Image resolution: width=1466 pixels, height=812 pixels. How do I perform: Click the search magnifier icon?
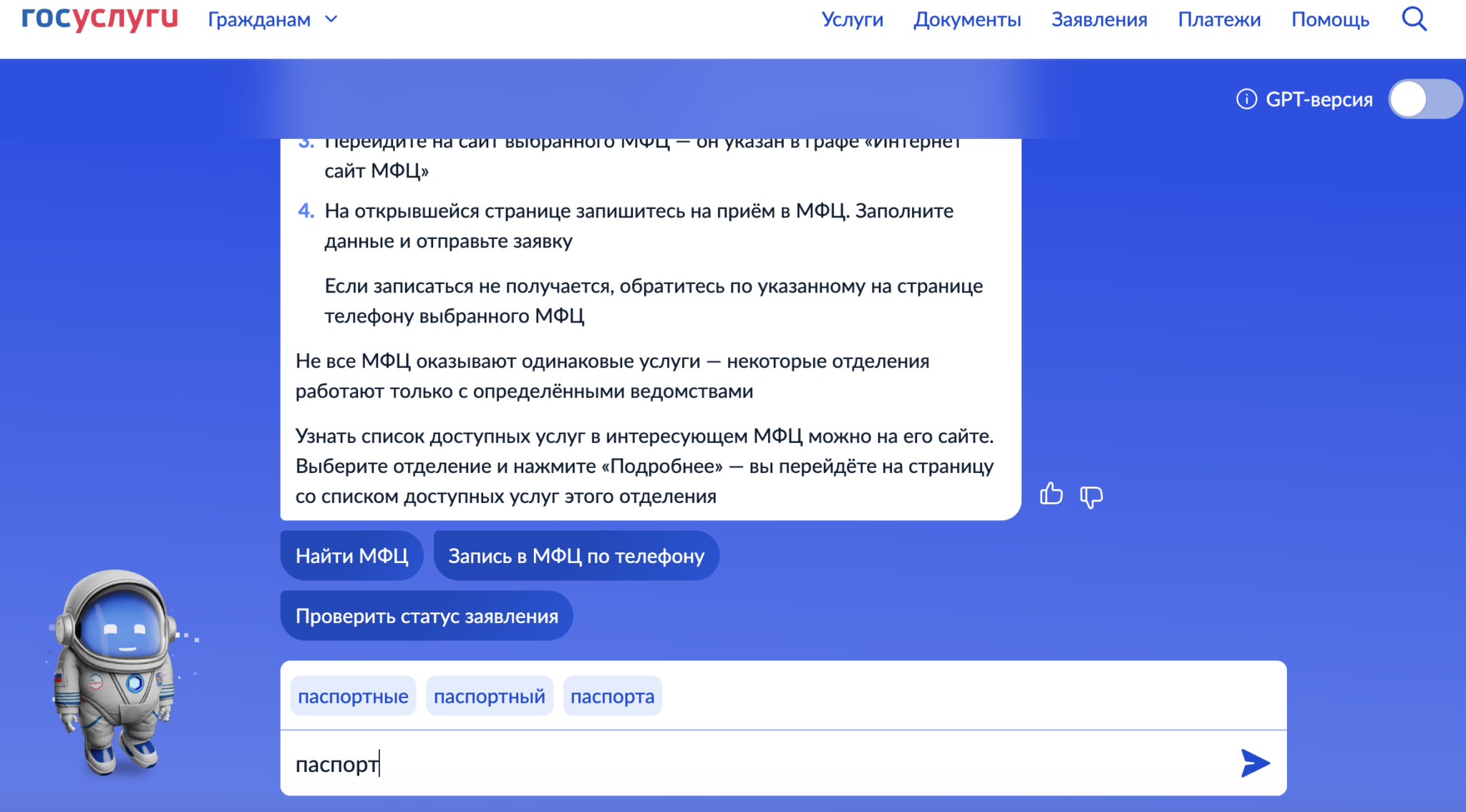(1414, 19)
